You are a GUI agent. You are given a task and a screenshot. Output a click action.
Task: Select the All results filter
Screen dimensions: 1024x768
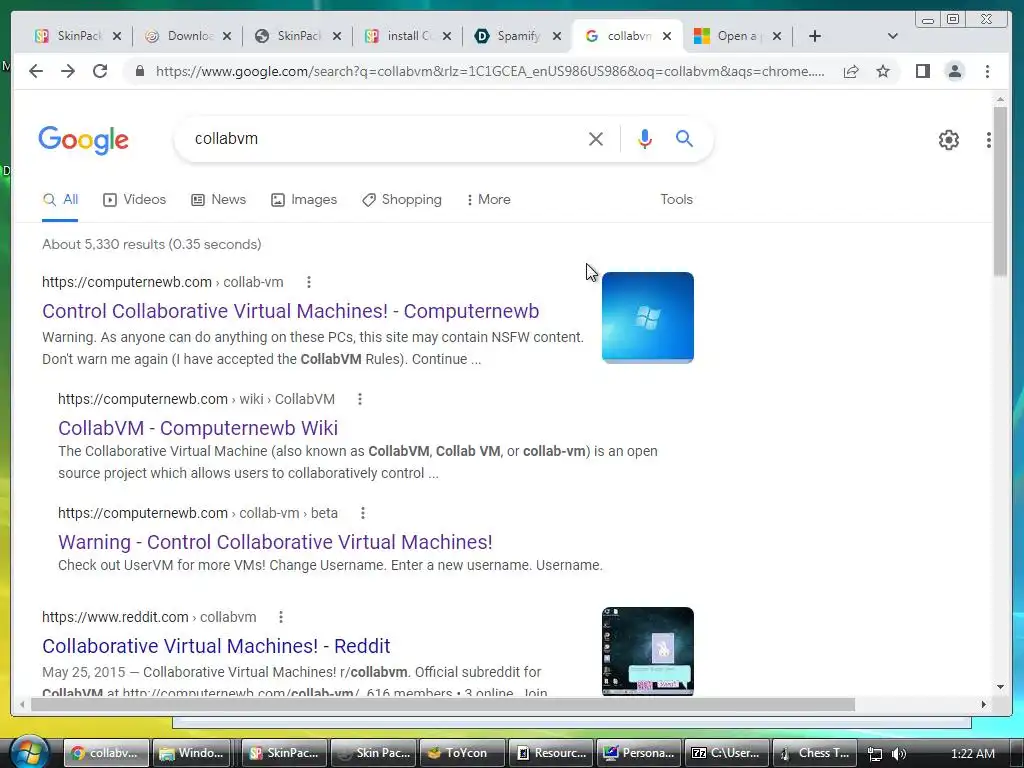click(x=60, y=200)
